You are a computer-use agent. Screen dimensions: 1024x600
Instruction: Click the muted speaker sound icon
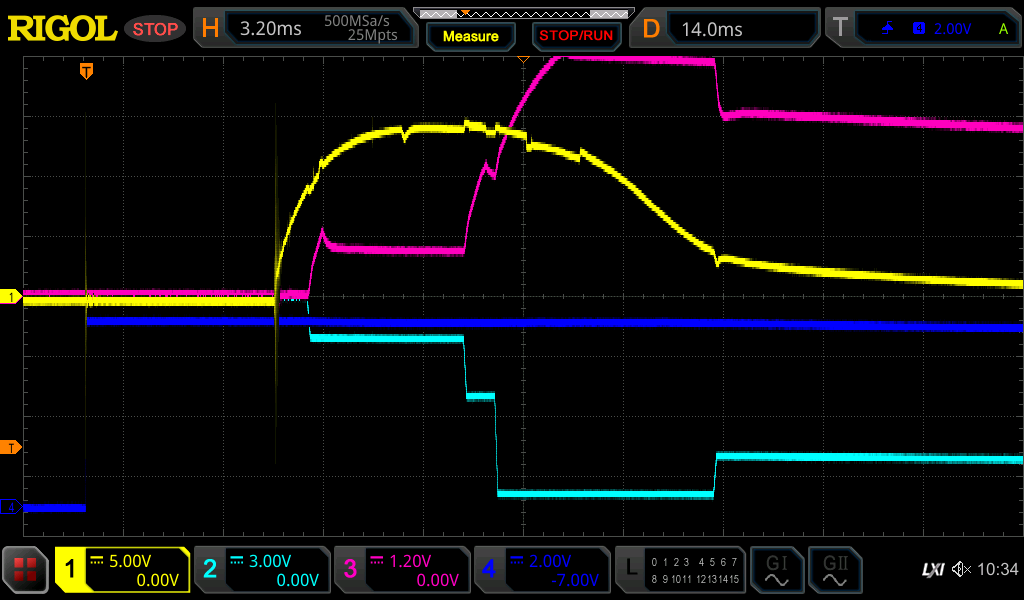(x=961, y=570)
